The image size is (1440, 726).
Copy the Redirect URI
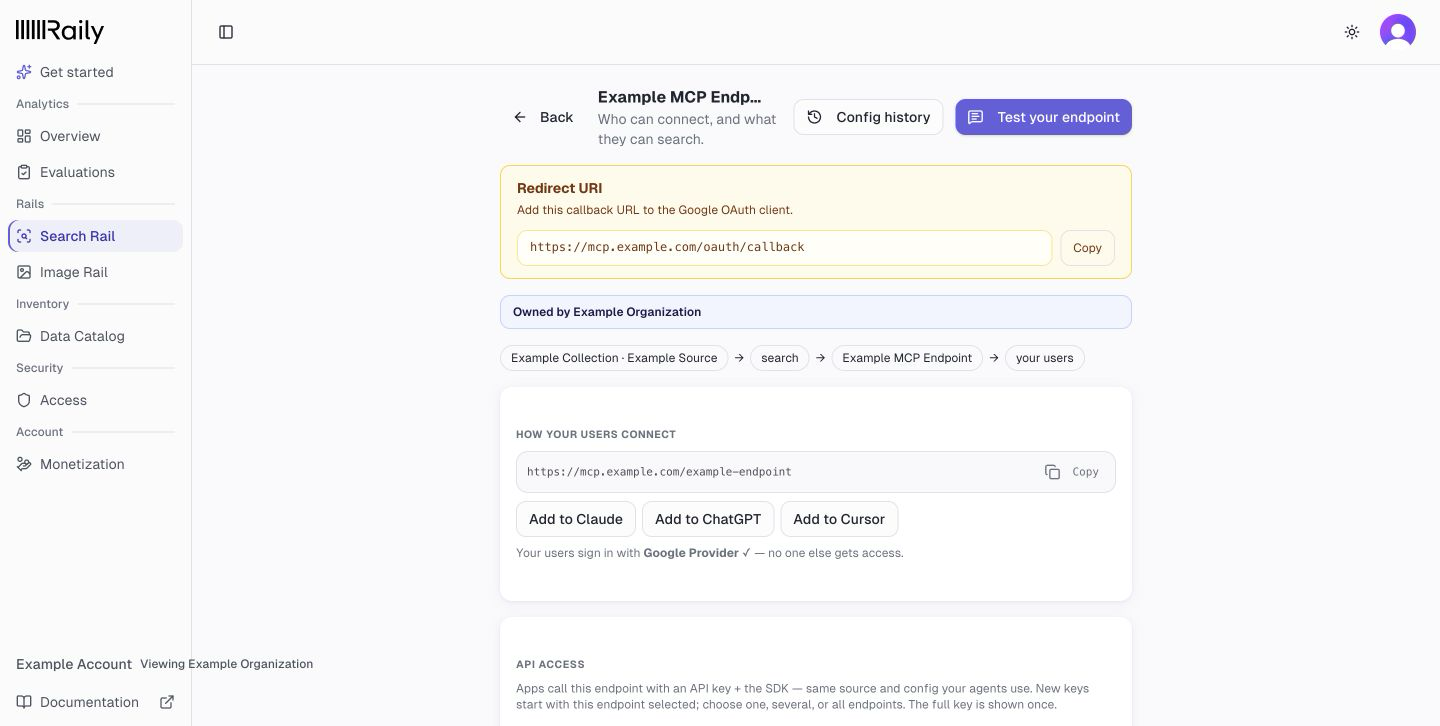click(x=1087, y=248)
